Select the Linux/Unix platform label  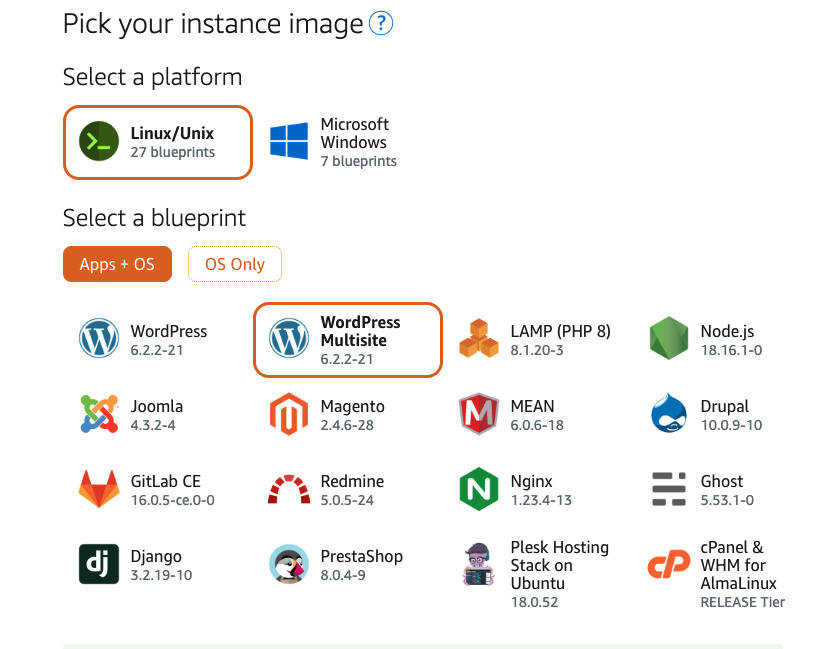click(172, 133)
